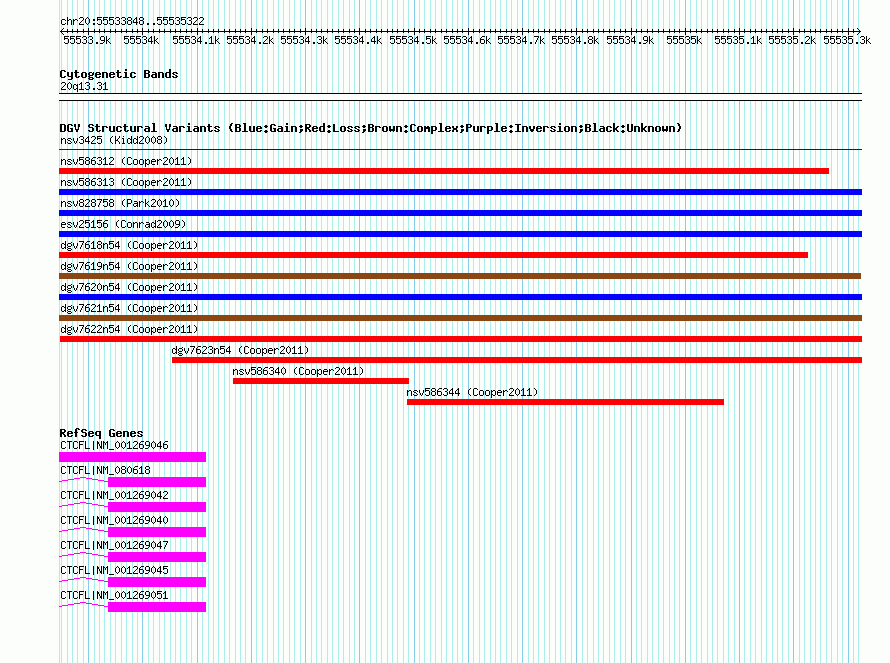
Task: Open the nsv828758 (Park2010) label
Action: 120,203
